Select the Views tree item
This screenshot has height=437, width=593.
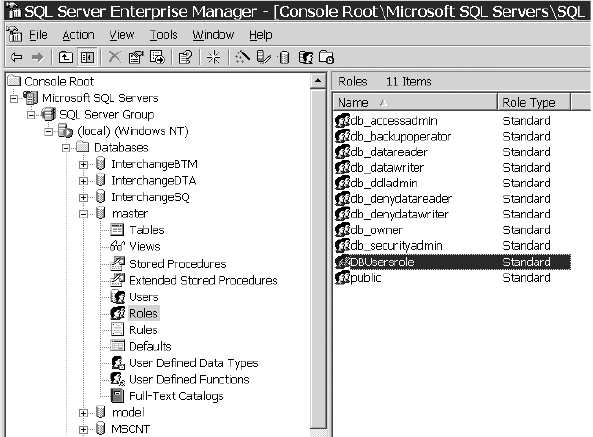[x=145, y=246]
